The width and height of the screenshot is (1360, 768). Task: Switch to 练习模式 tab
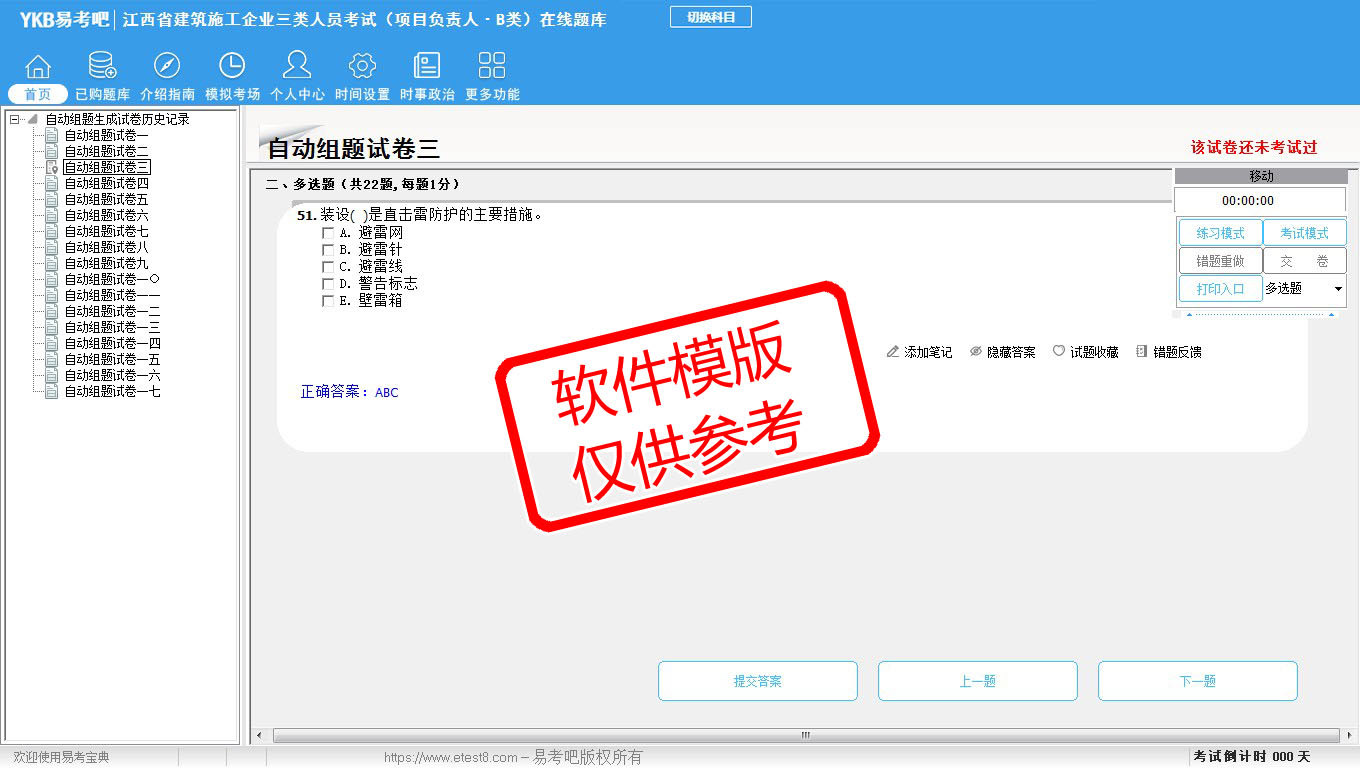(x=1219, y=233)
